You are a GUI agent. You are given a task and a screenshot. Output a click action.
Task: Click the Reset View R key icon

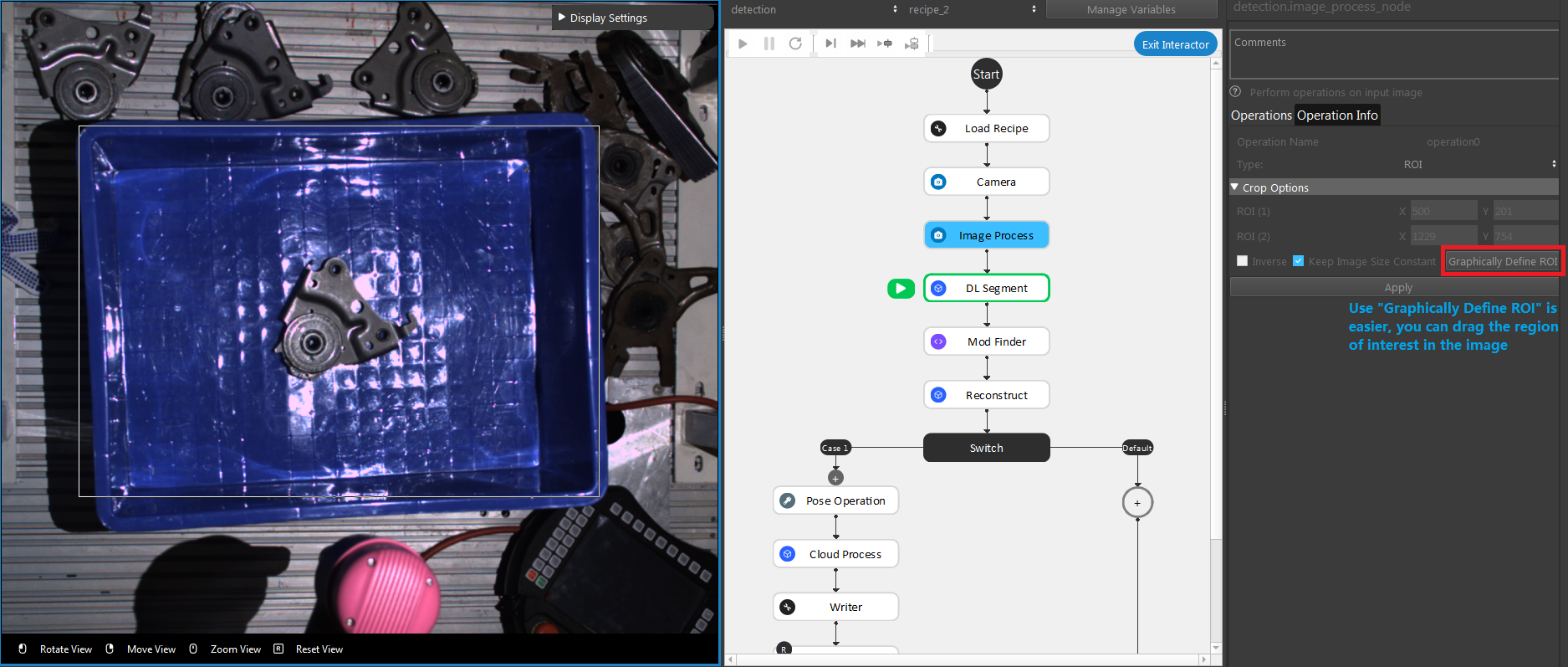[x=278, y=649]
